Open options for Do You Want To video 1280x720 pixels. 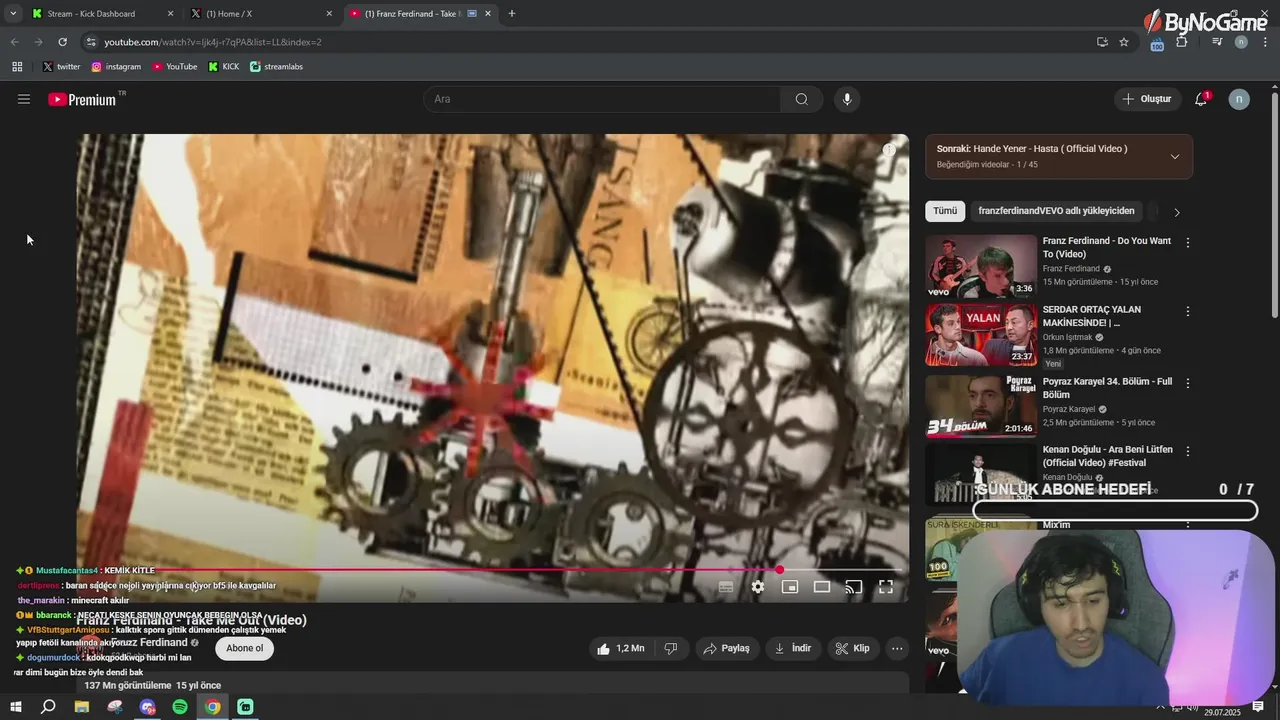click(1188, 243)
